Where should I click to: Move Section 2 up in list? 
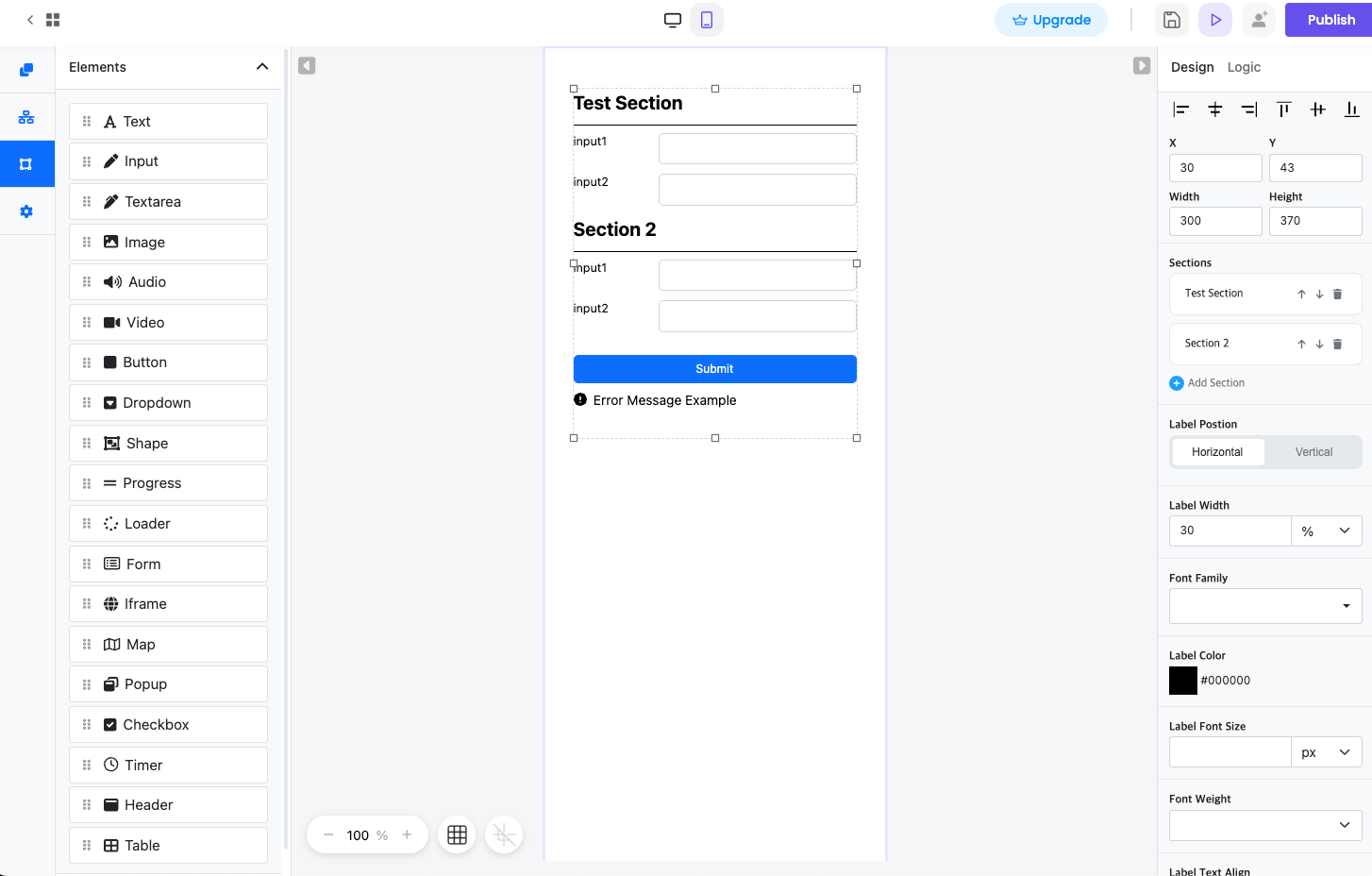pos(1301,344)
